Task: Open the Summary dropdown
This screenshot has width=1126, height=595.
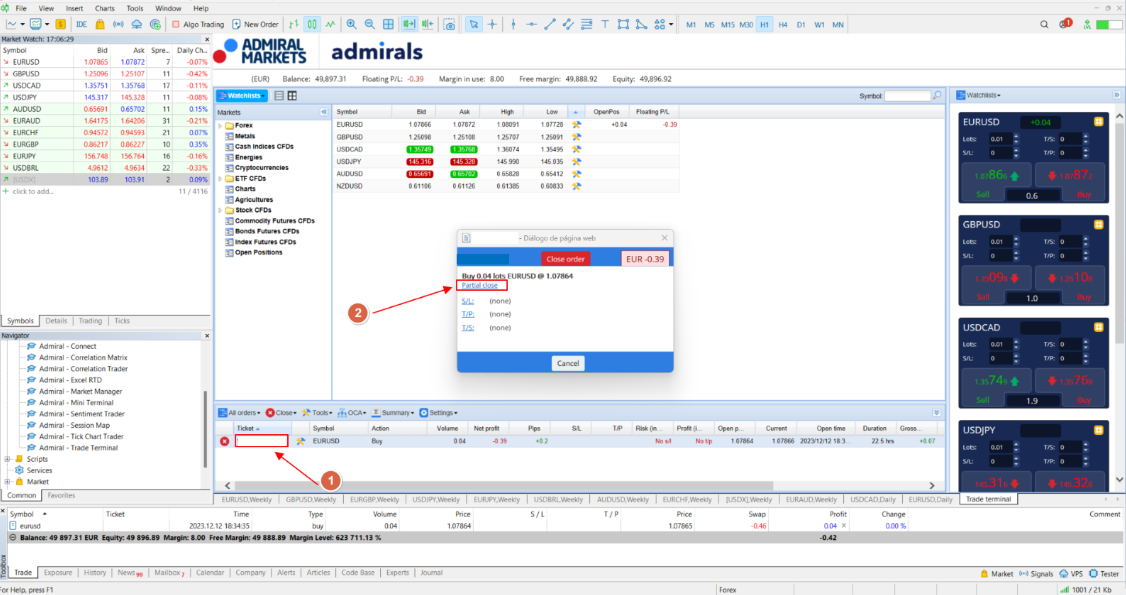Action: point(393,413)
